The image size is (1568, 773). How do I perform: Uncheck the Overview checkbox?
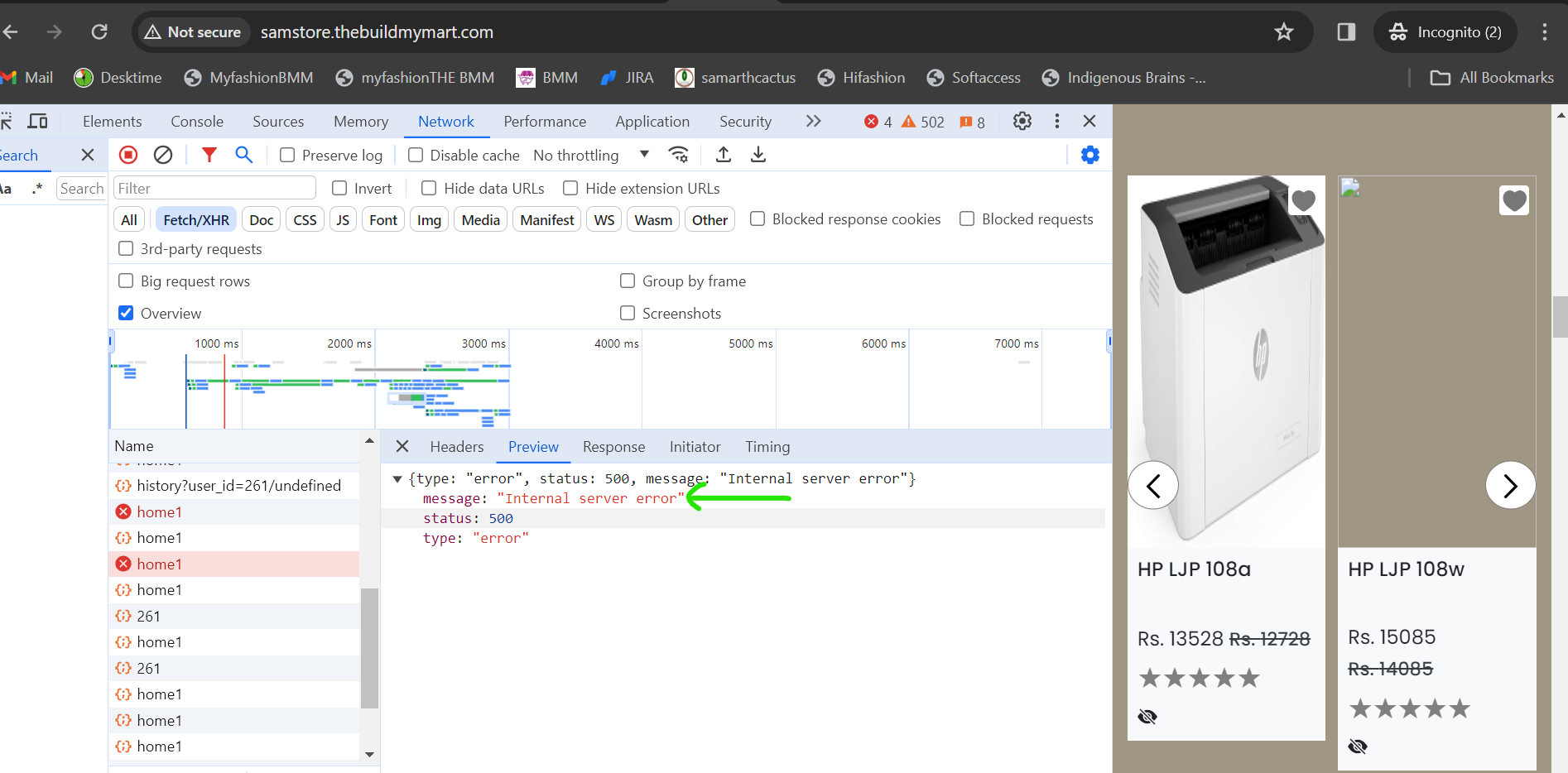[x=126, y=314]
